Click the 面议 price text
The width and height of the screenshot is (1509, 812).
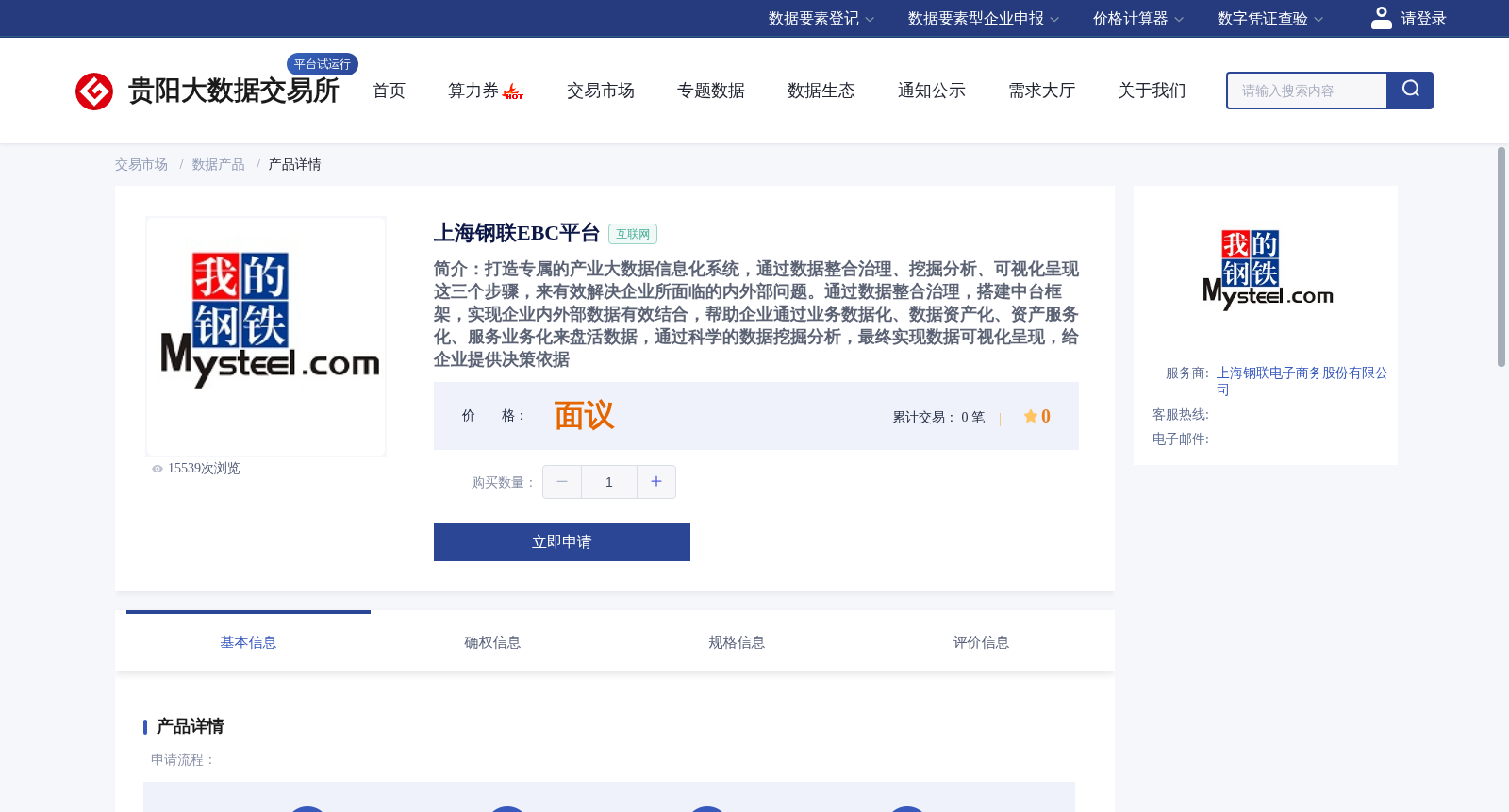coord(584,416)
